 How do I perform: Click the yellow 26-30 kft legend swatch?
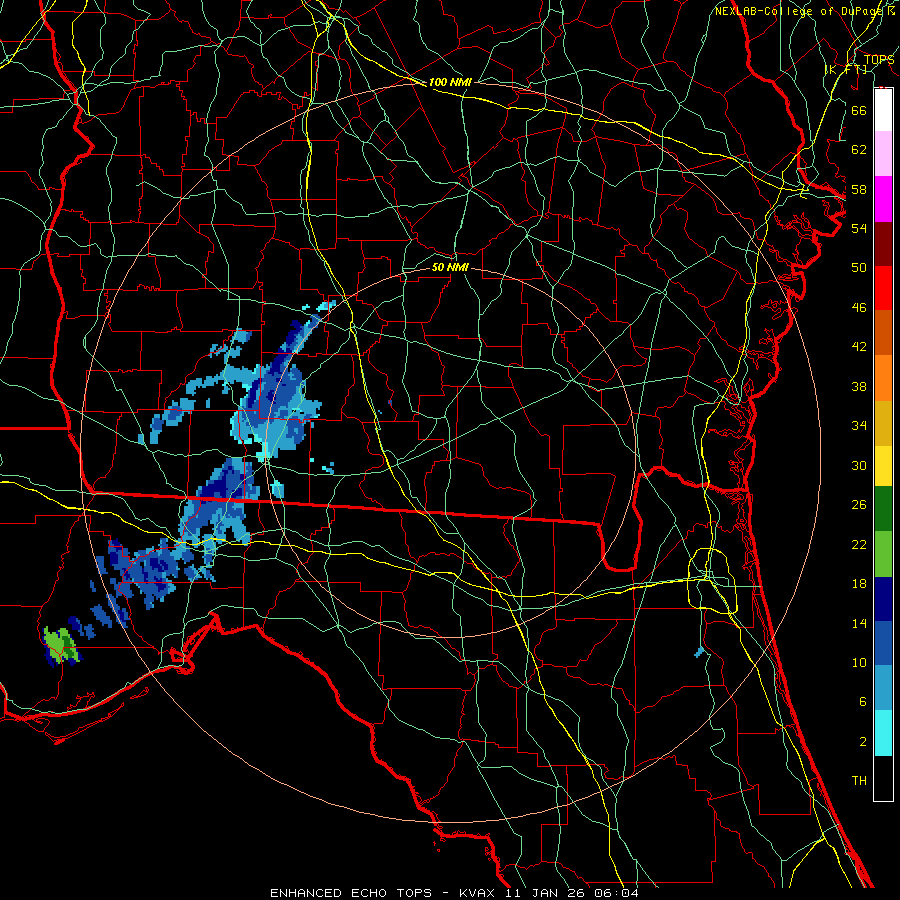pos(883,466)
